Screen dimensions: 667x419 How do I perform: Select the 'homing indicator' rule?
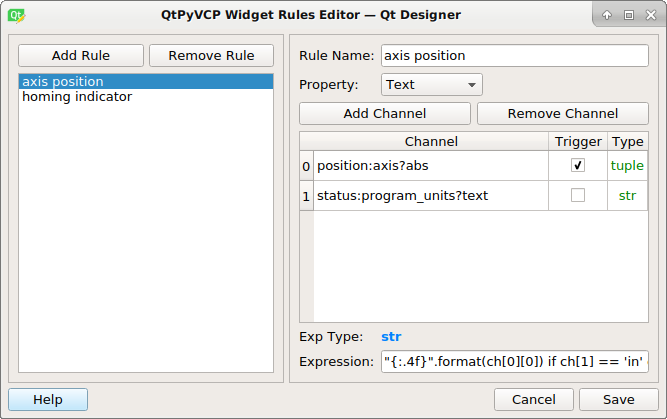pyautogui.click(x=146, y=97)
